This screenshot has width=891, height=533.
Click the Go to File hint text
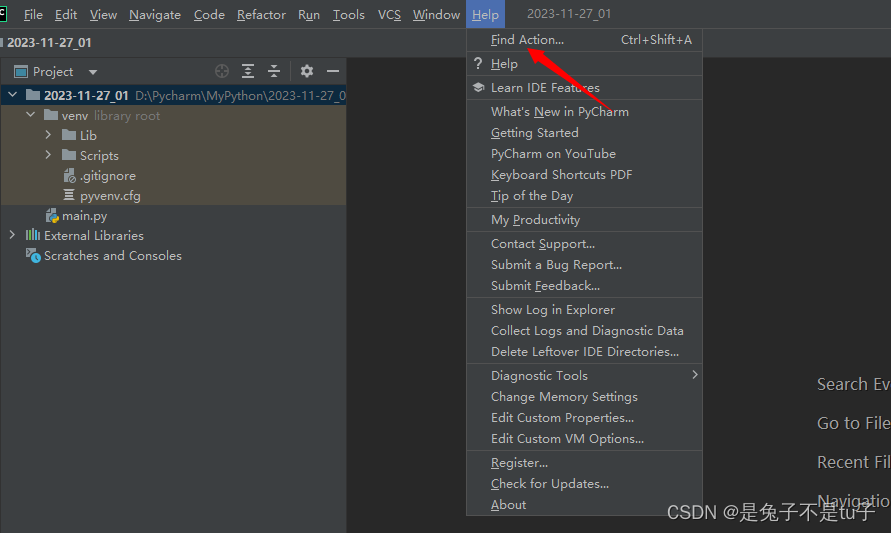(x=853, y=423)
